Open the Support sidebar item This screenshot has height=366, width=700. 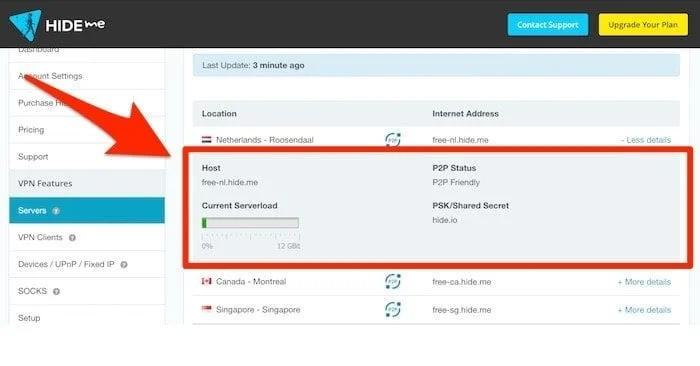click(87, 157)
